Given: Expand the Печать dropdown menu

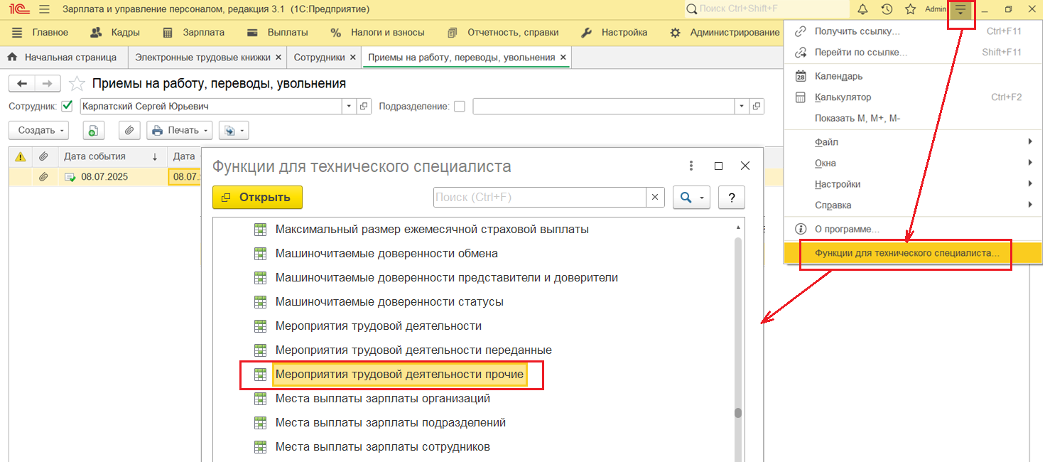Looking at the screenshot, I should point(180,130).
